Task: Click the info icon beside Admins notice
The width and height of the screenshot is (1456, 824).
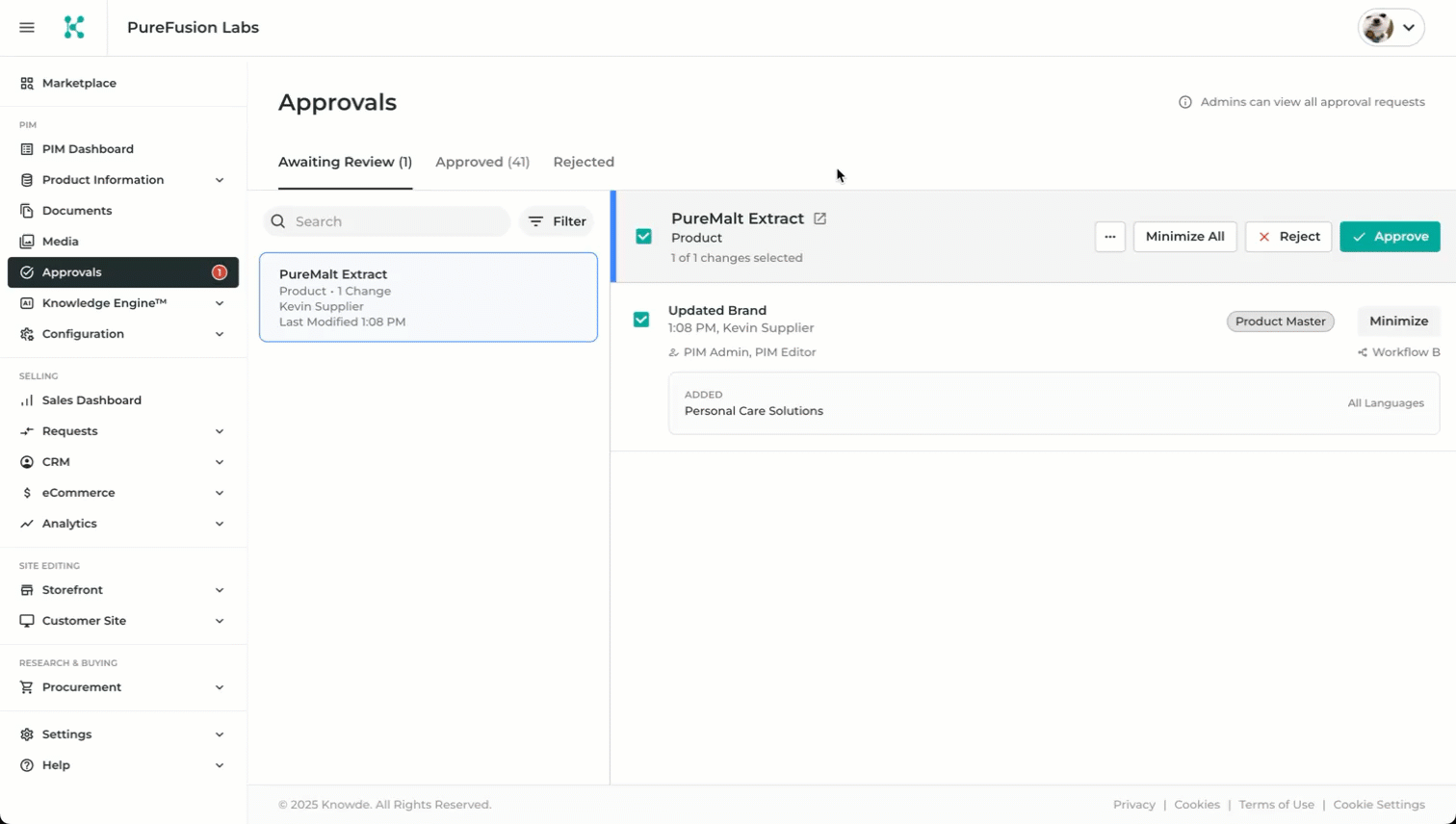Action: tap(1185, 102)
